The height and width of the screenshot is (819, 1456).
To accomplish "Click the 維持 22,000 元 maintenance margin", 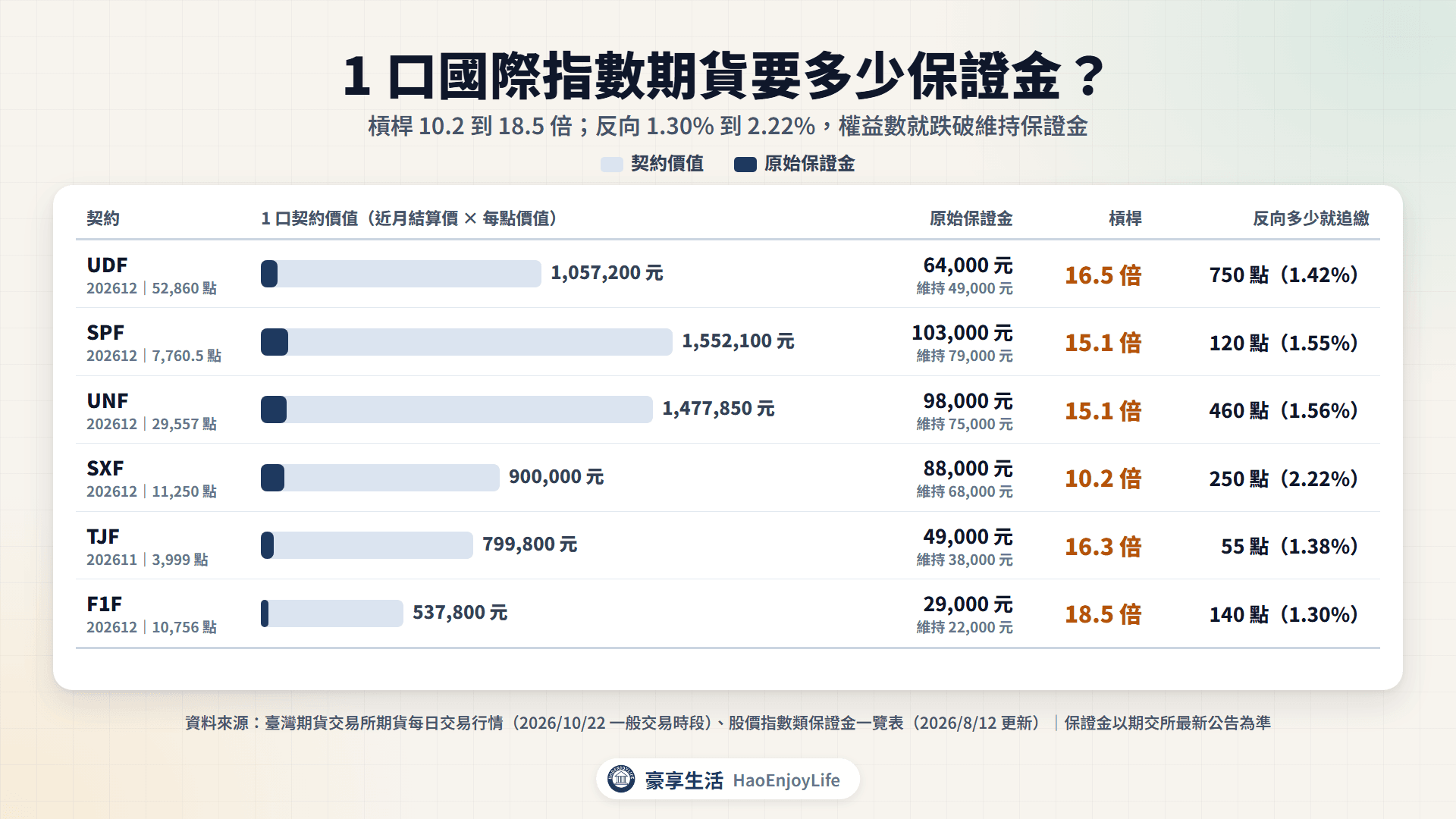I will [x=965, y=627].
